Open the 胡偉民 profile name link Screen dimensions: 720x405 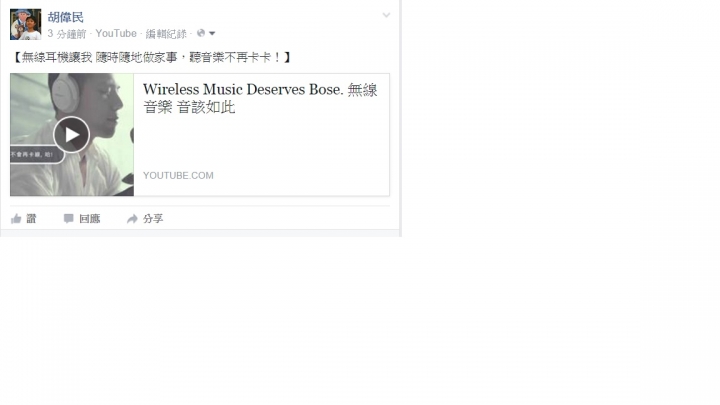(x=66, y=17)
